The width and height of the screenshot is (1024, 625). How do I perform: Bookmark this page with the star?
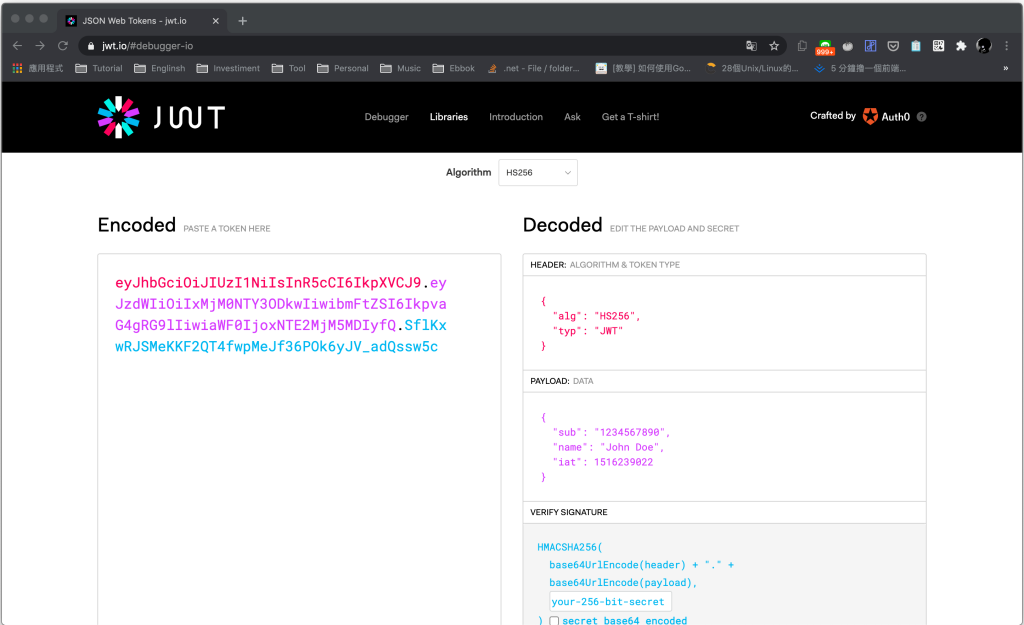(774, 46)
